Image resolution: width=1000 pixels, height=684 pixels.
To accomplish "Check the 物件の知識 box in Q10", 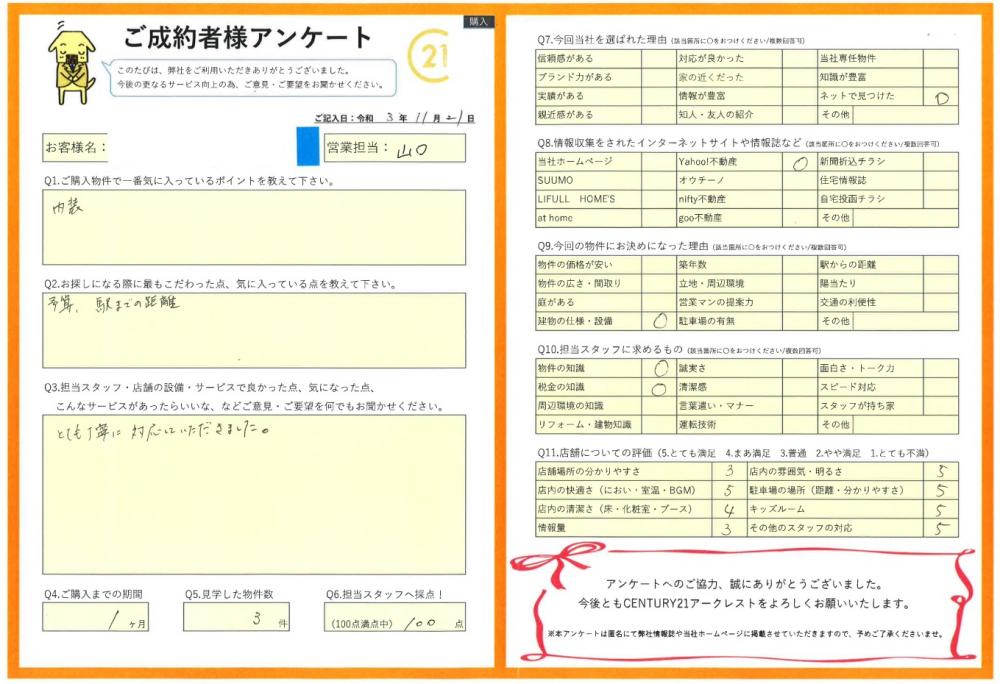I will (x=658, y=369).
